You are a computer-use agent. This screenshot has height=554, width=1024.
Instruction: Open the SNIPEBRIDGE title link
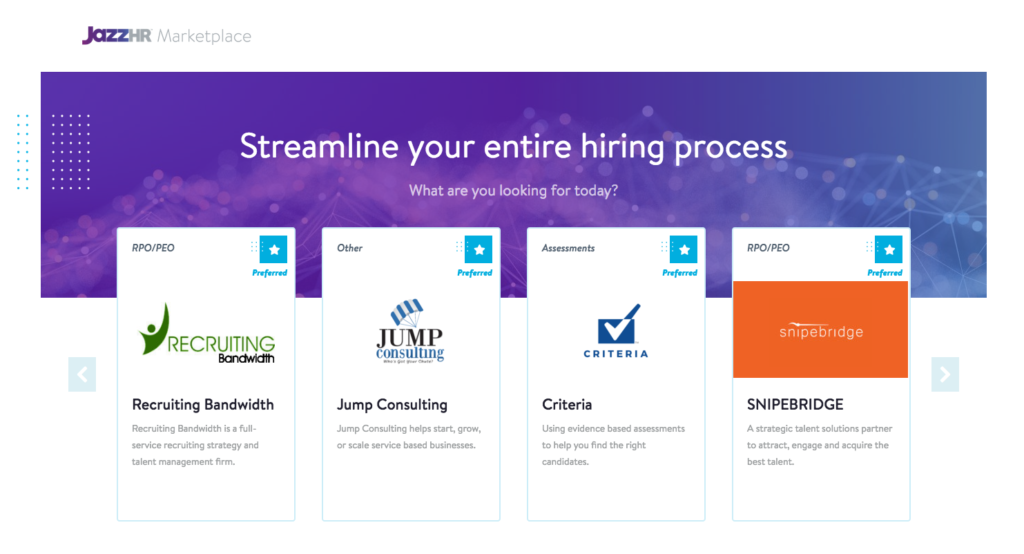tap(795, 404)
